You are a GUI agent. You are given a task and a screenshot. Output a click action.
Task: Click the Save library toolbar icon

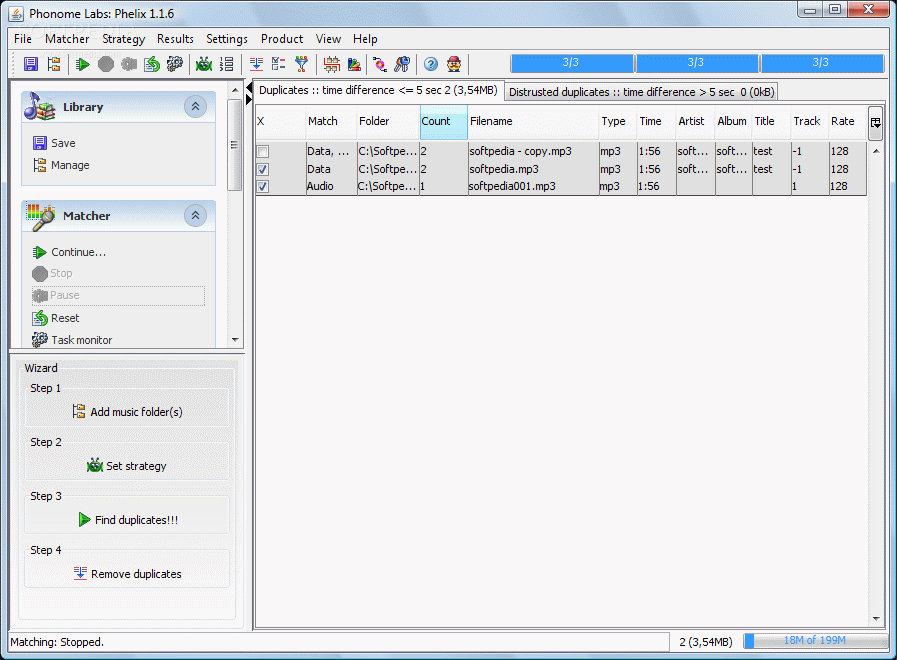pyautogui.click(x=31, y=64)
